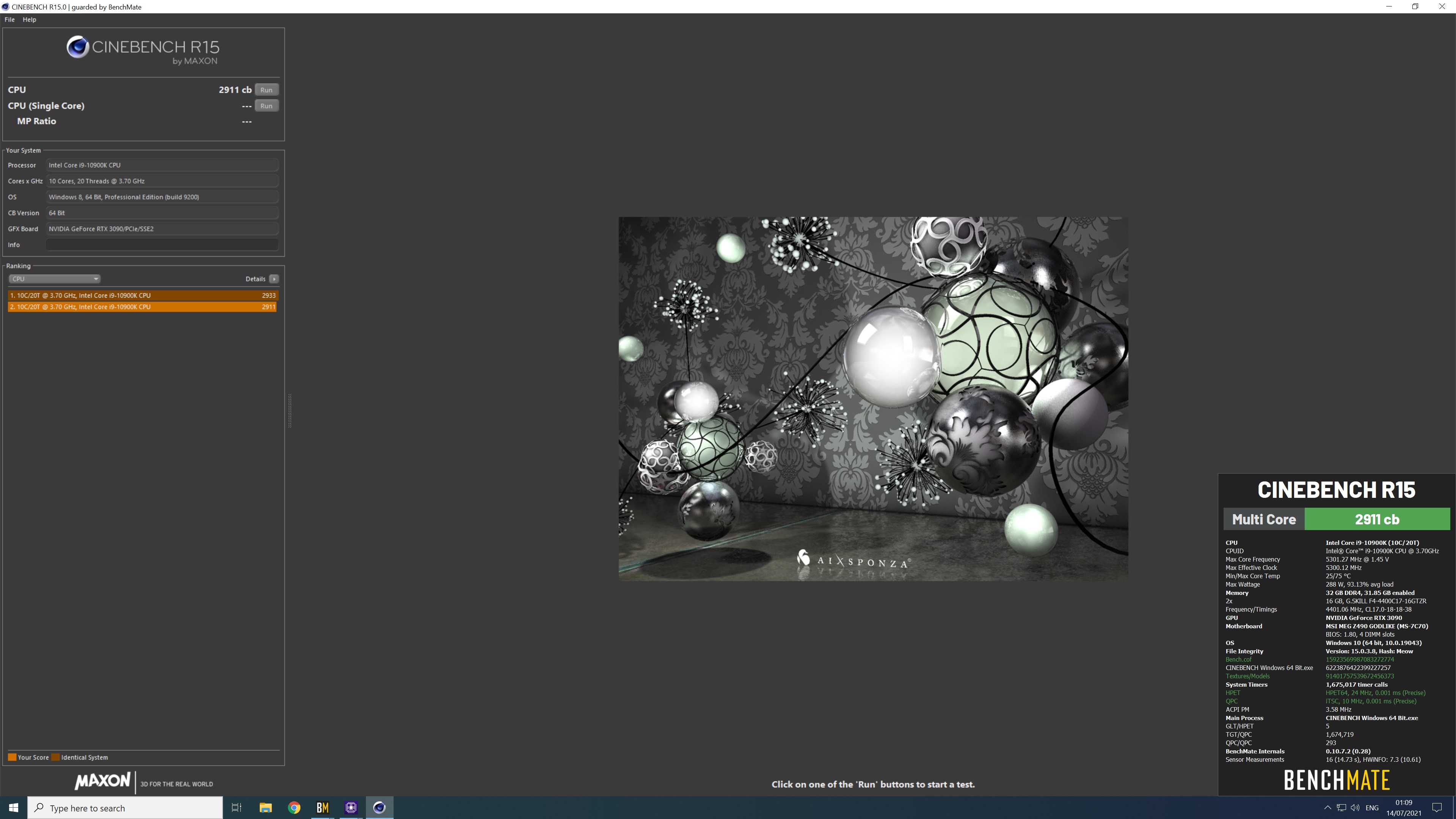1456x819 pixels.
Task: Open BenchMate app from taskbar
Action: 322,808
